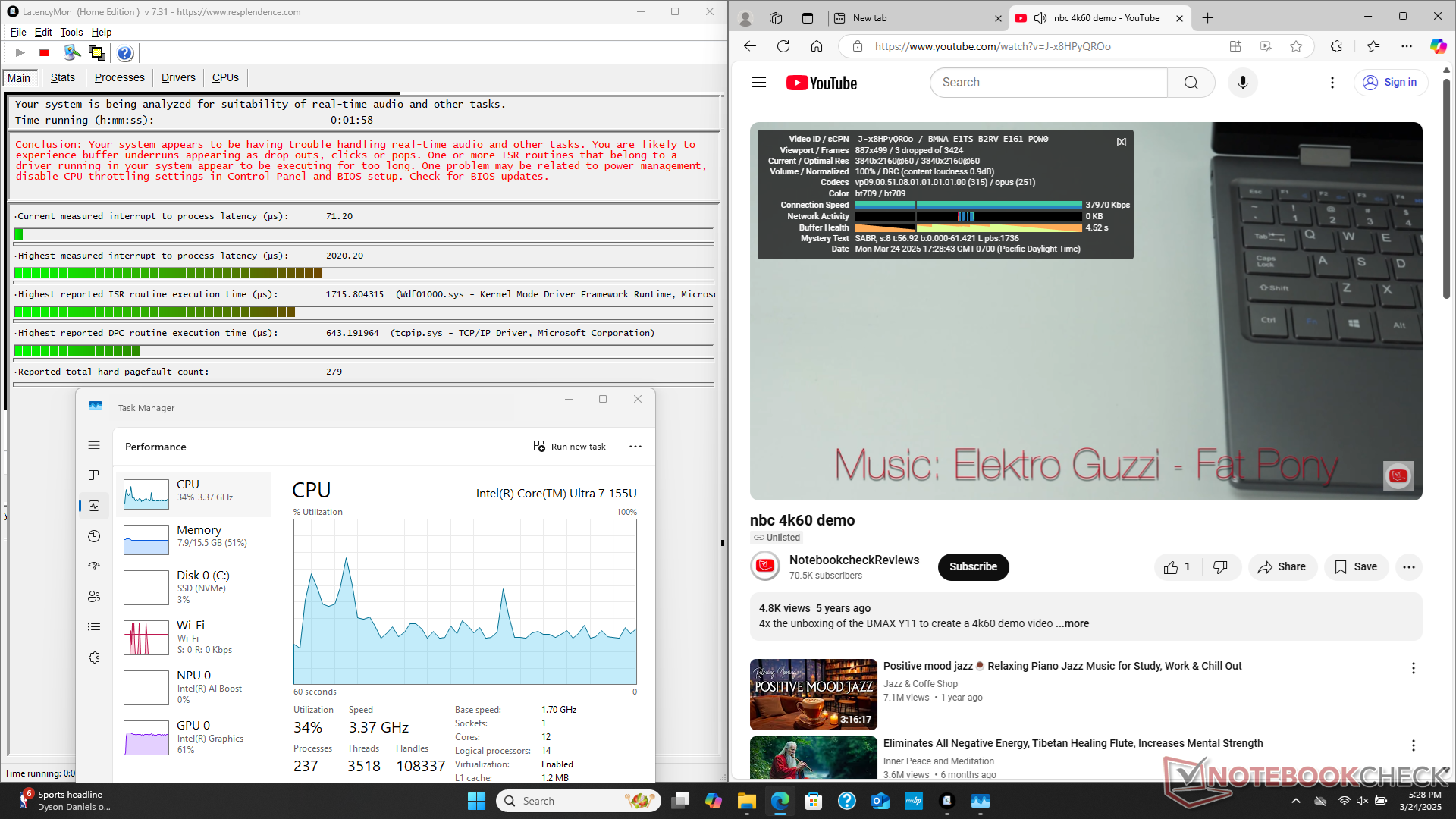Save the video to a playlist
This screenshot has width=1456, height=819.
point(1356,567)
